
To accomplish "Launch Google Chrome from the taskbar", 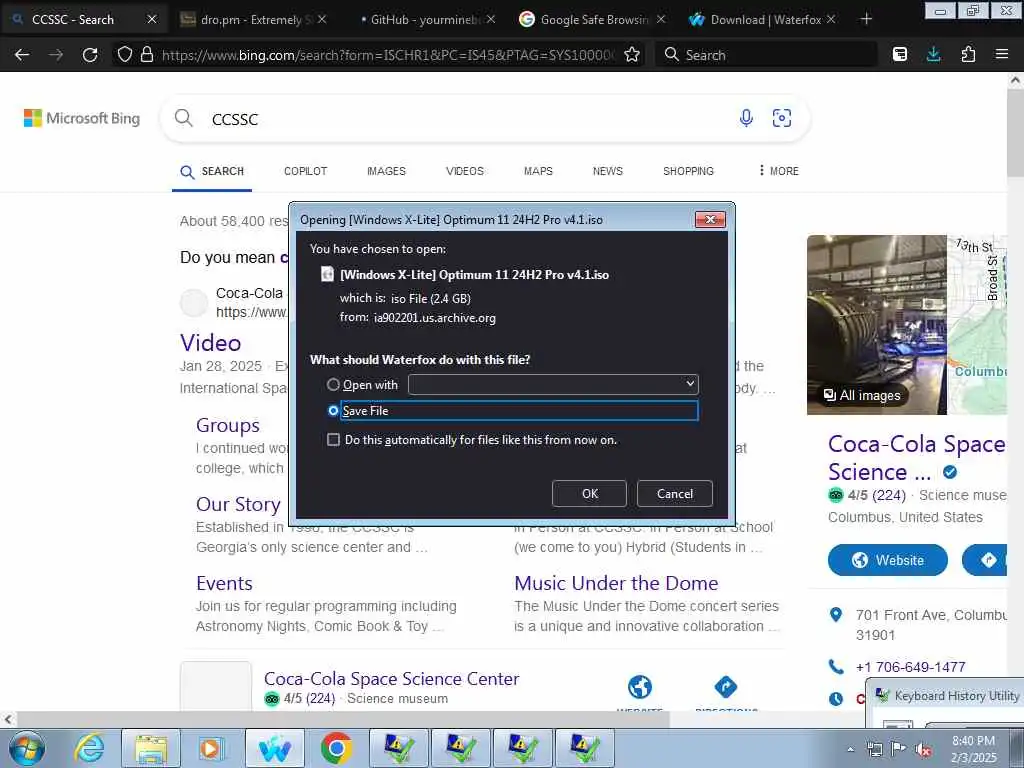I will 336,748.
